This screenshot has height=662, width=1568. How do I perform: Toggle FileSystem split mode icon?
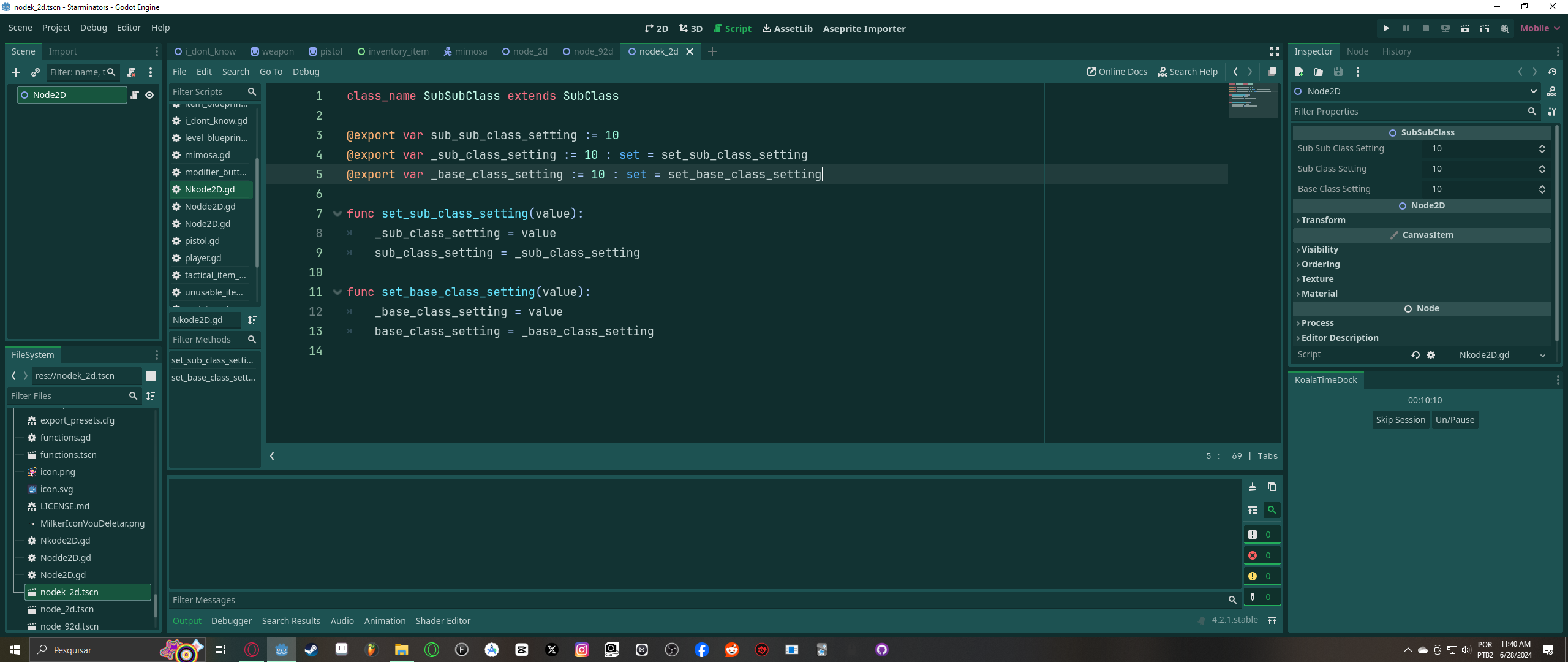click(151, 376)
